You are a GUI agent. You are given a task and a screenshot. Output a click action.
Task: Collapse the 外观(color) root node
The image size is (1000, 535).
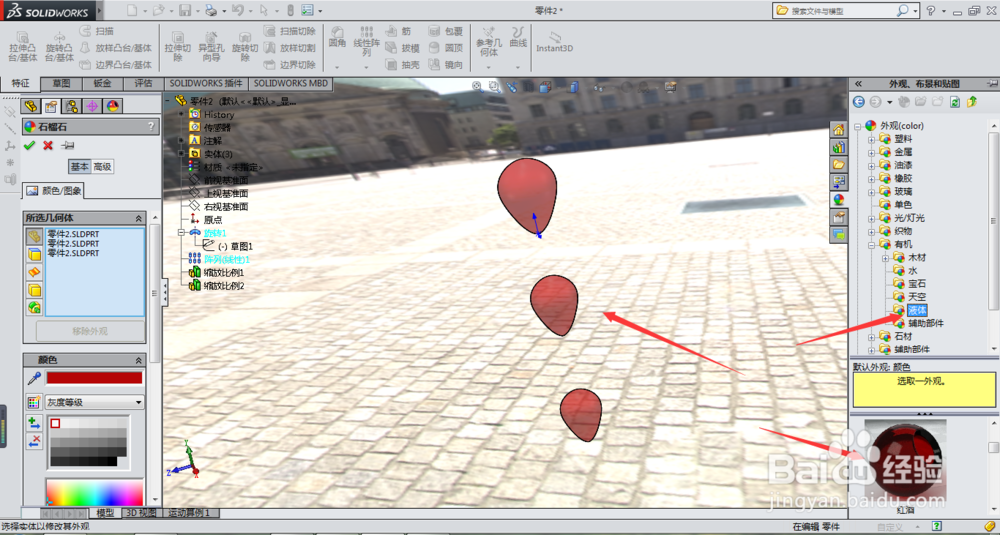pos(858,126)
